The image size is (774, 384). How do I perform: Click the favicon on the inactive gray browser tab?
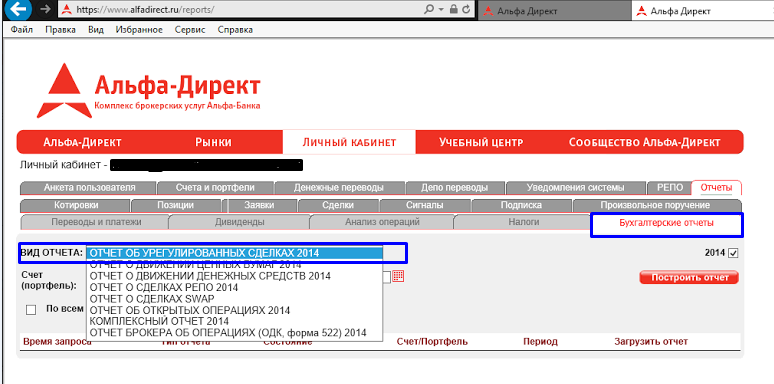pyautogui.click(x=488, y=10)
